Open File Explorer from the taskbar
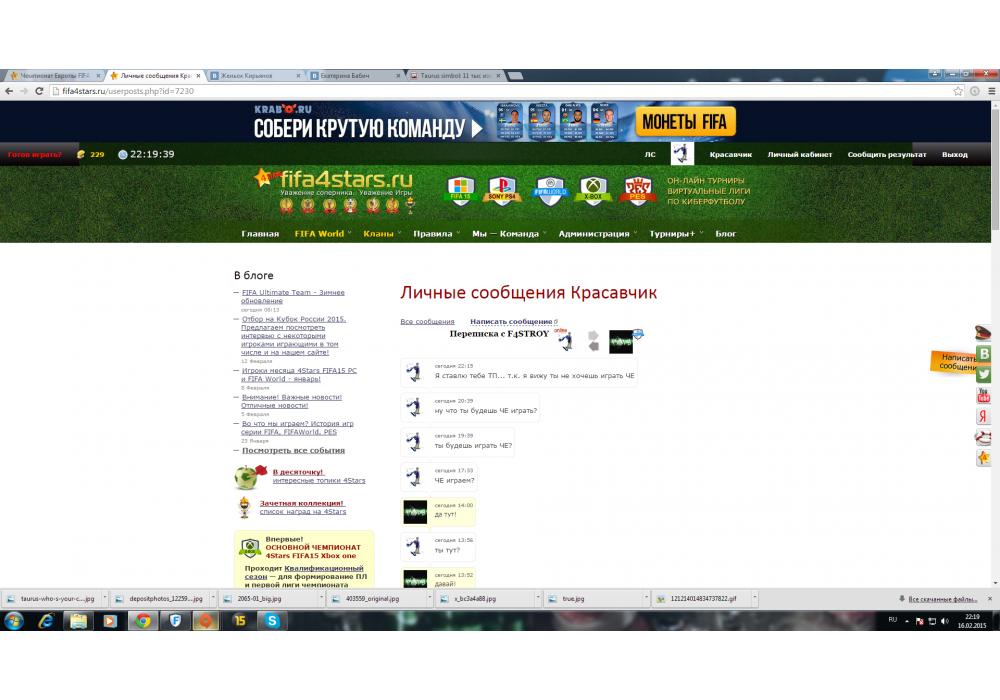 coord(78,620)
